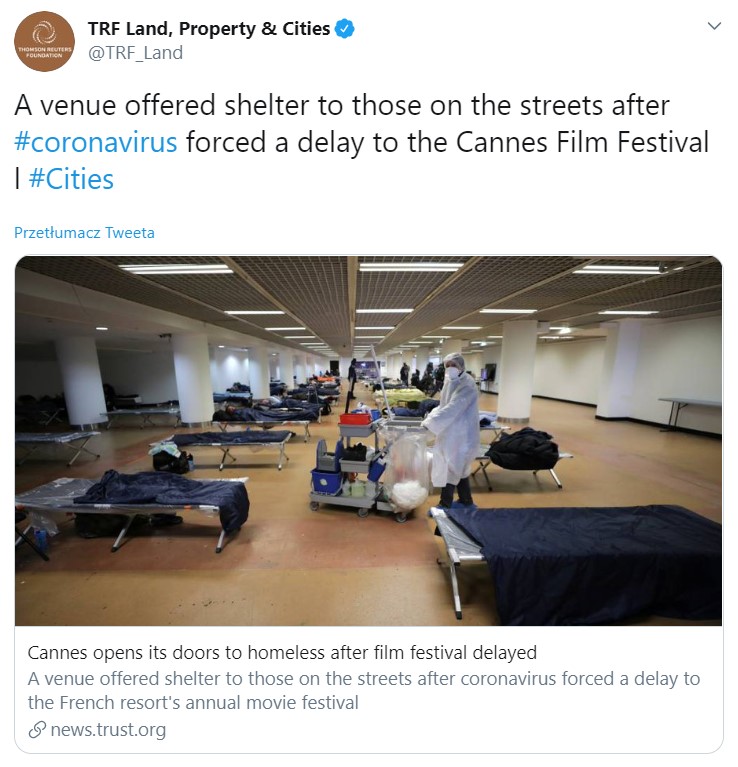Click Przetłumacz Tweeta to translate
The height and width of the screenshot is (767, 738).
[x=84, y=232]
